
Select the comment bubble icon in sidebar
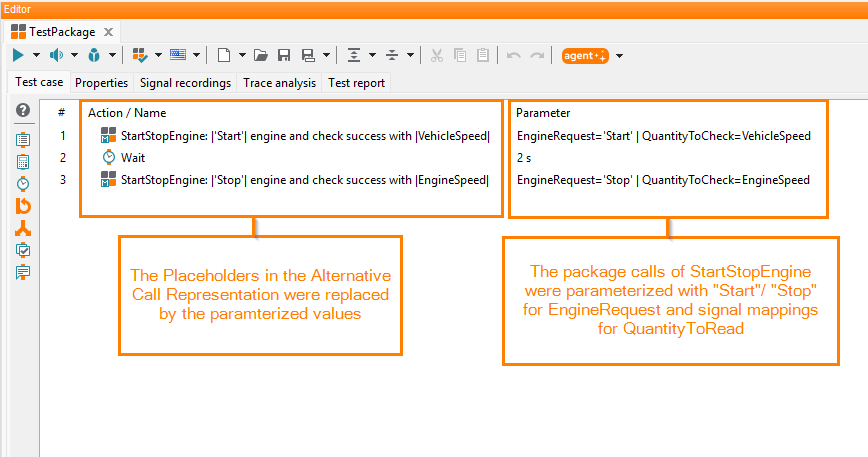click(23, 272)
